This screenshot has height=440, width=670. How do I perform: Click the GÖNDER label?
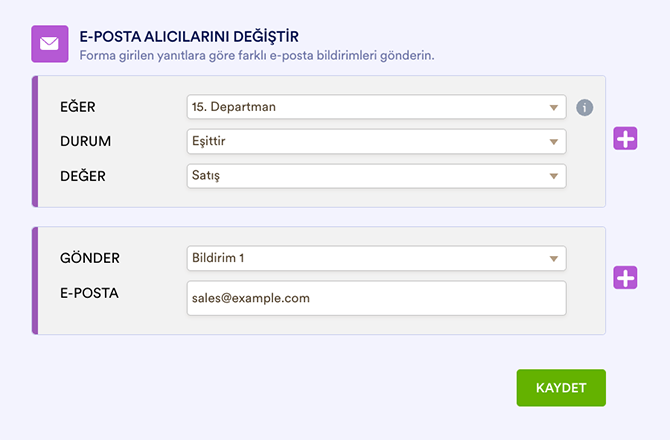[x=90, y=258]
